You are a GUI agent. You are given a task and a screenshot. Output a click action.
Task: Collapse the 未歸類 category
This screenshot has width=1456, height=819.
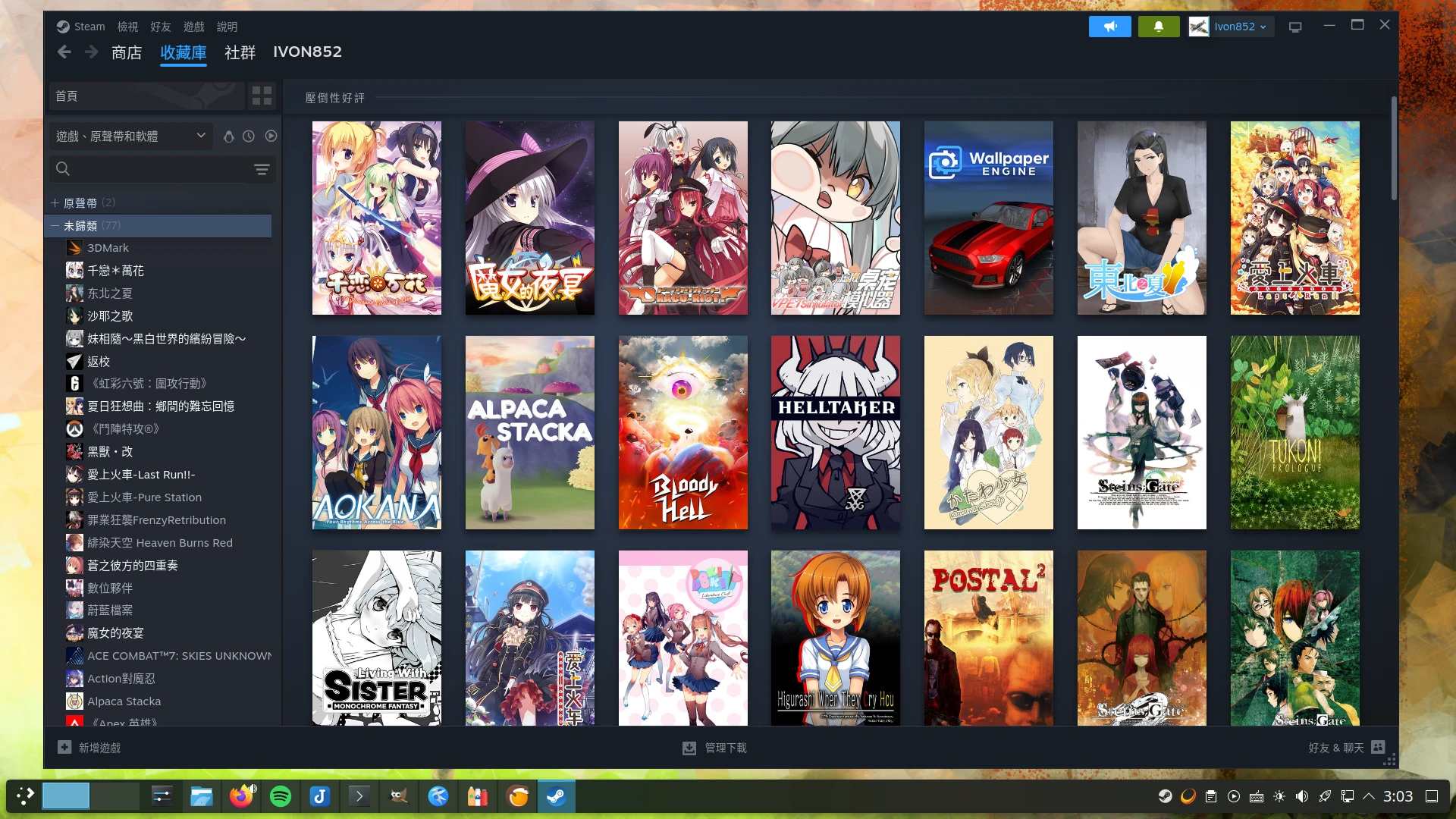pyautogui.click(x=55, y=225)
